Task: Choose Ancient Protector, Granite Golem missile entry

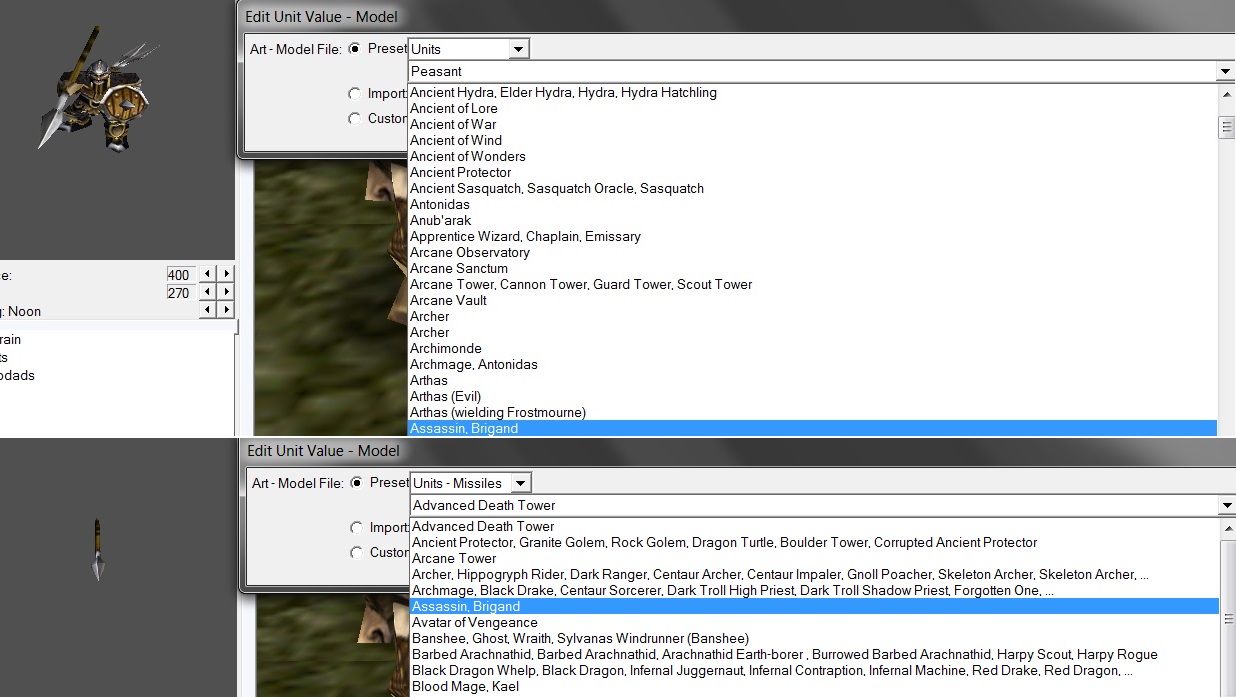Action: [x=814, y=542]
